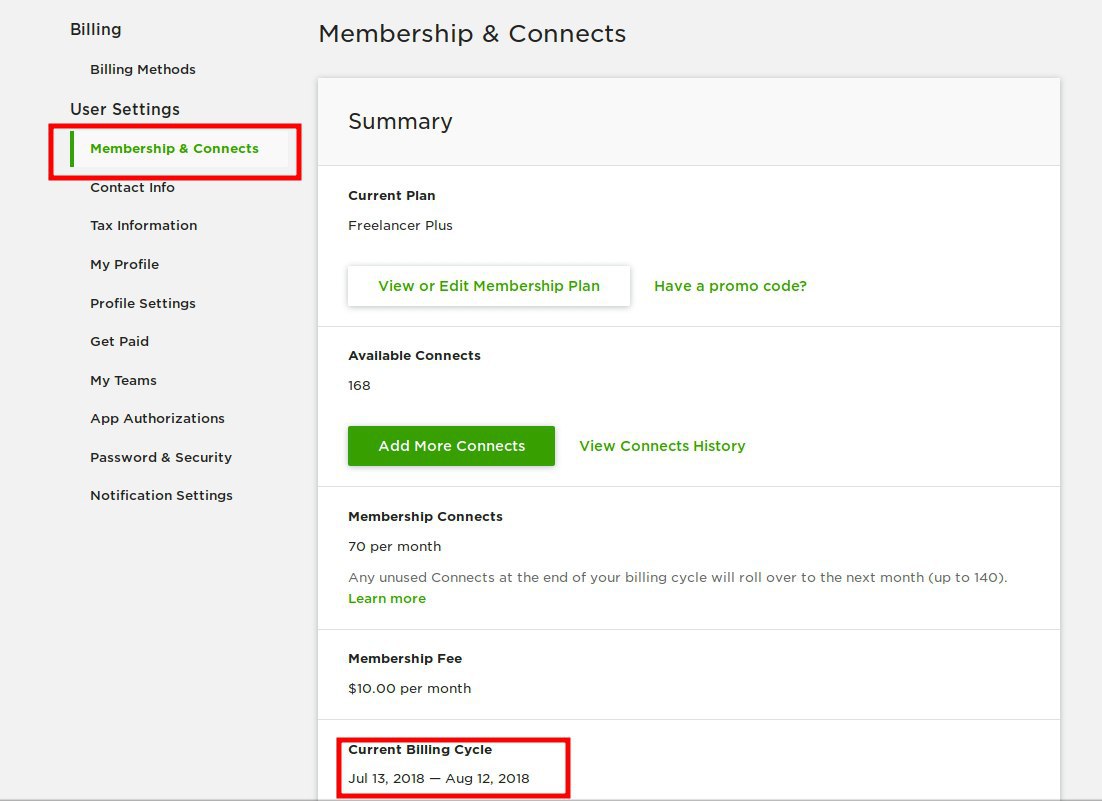This screenshot has width=1102, height=801.
Task: Follow the Learn more link
Action: coord(387,599)
